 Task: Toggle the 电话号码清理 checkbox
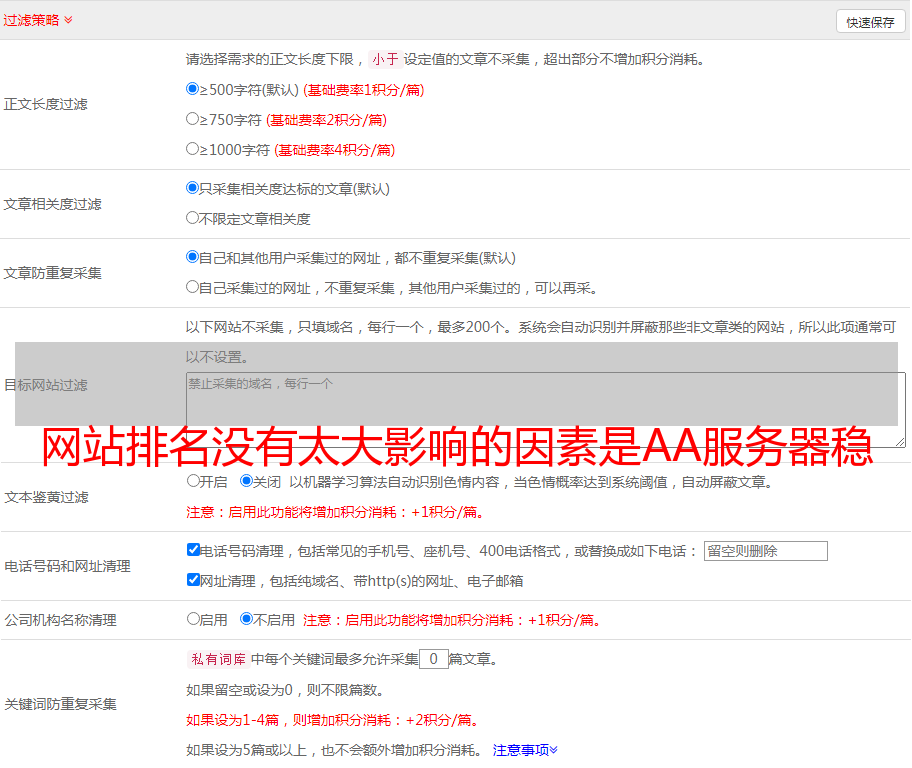193,550
